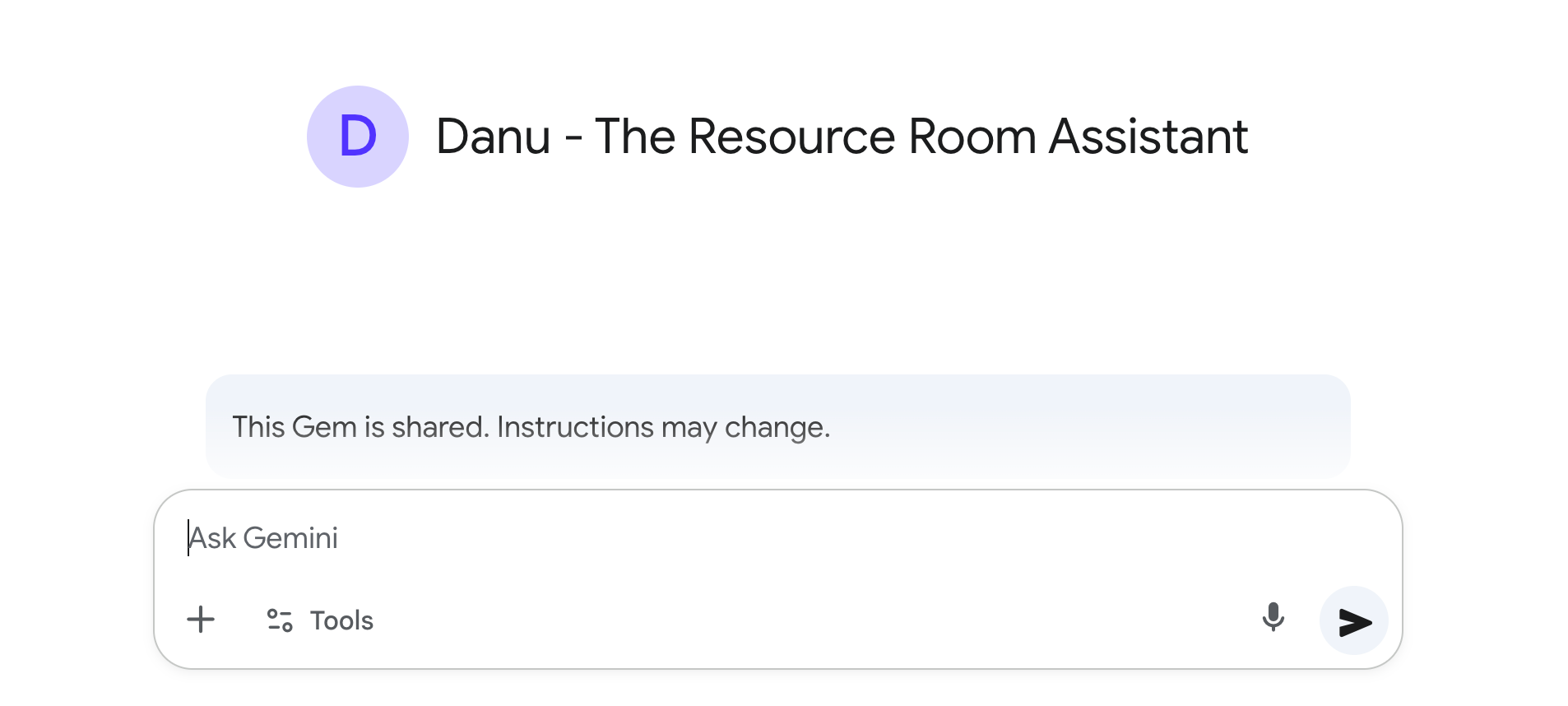The height and width of the screenshot is (706, 1568).
Task: Submit the prompt with the send icon
Action: pos(1353,621)
